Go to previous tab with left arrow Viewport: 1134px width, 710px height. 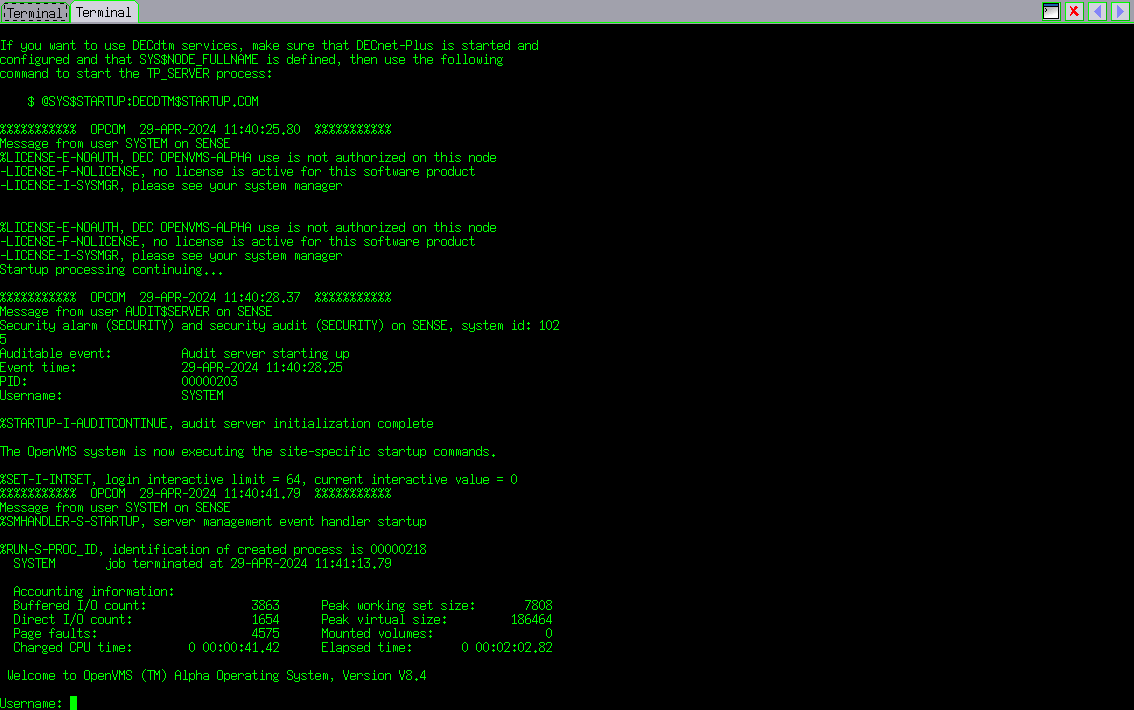pyautogui.click(x=1097, y=12)
